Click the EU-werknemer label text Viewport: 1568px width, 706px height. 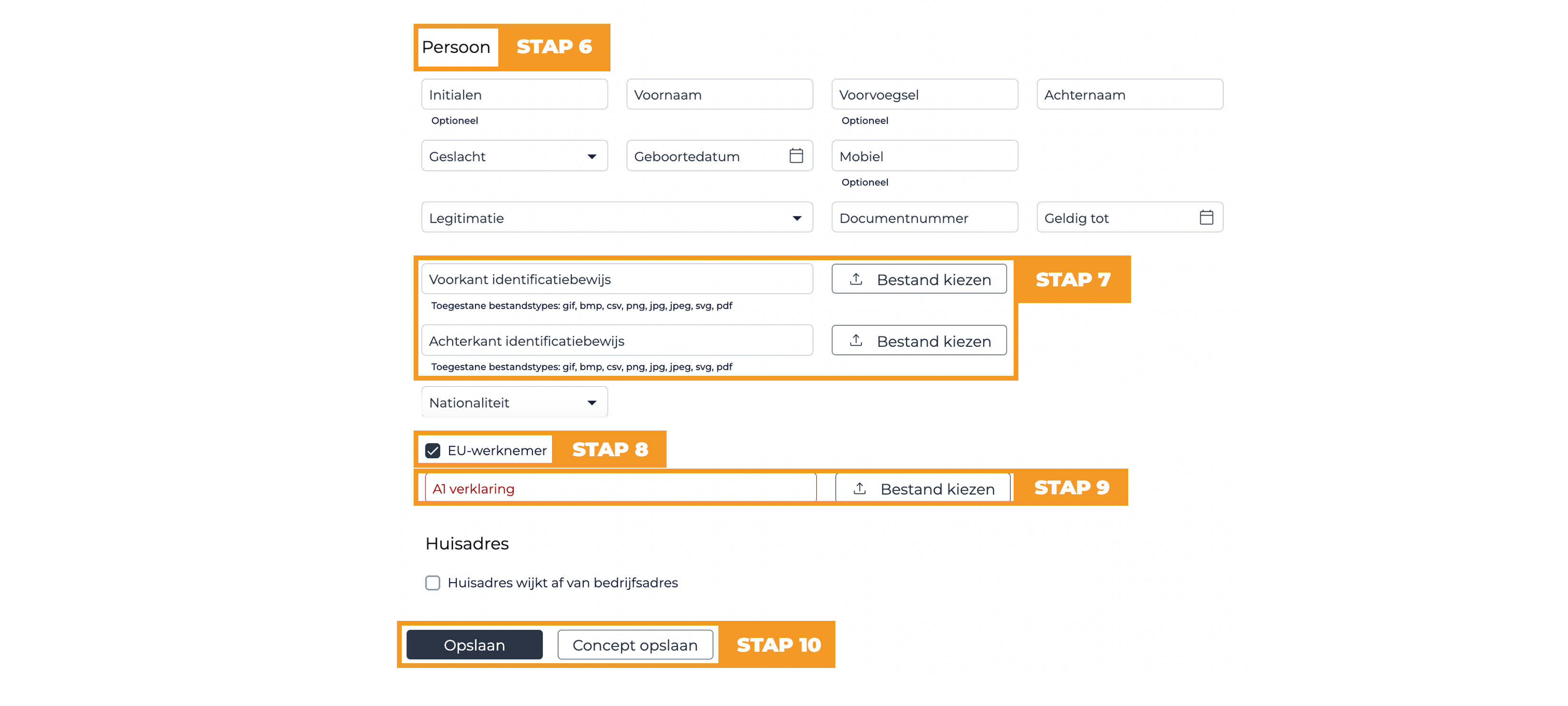click(x=497, y=451)
